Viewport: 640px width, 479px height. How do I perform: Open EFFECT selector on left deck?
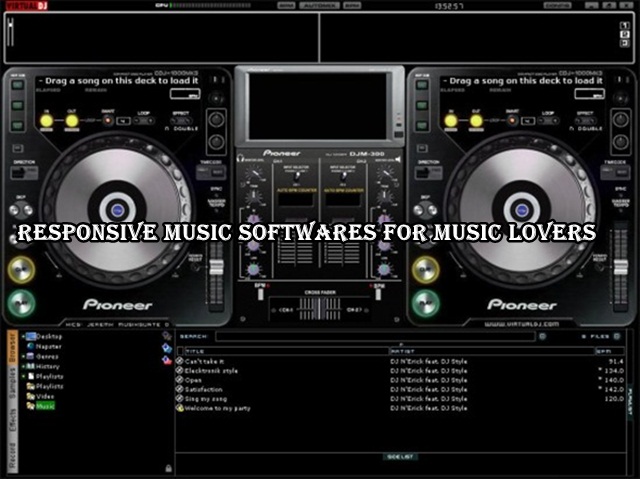[181, 121]
